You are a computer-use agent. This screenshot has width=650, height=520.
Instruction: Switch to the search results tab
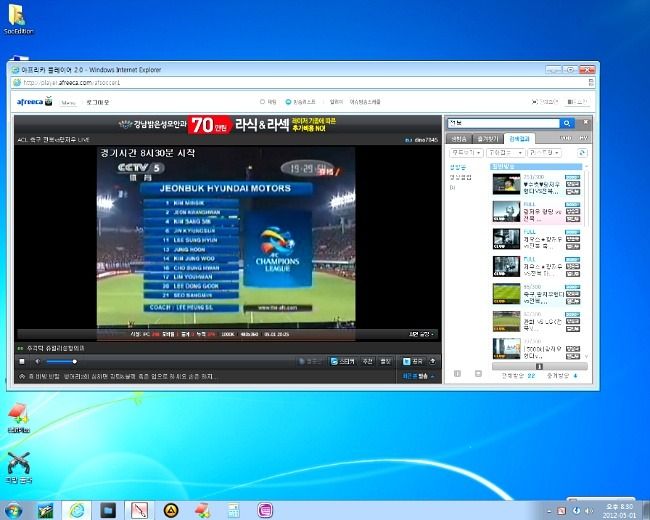tap(519, 139)
